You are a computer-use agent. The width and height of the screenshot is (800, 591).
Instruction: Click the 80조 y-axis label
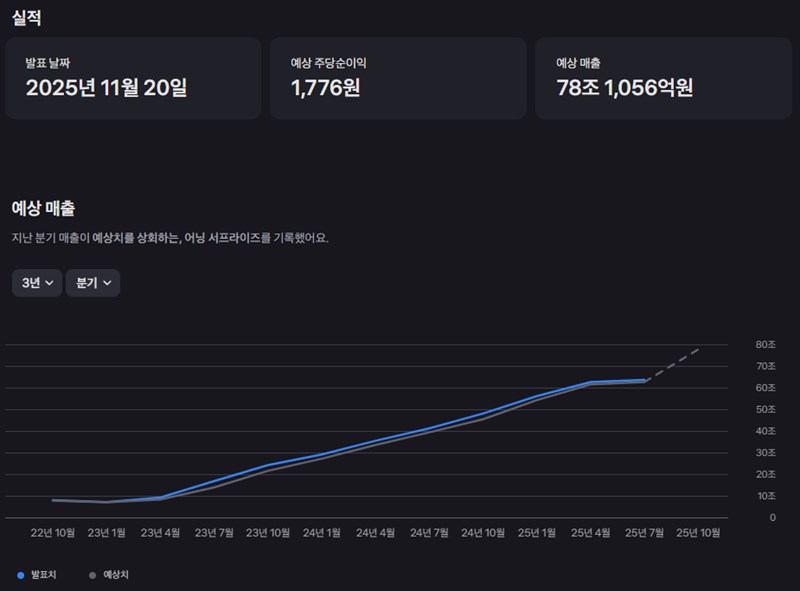click(x=765, y=344)
